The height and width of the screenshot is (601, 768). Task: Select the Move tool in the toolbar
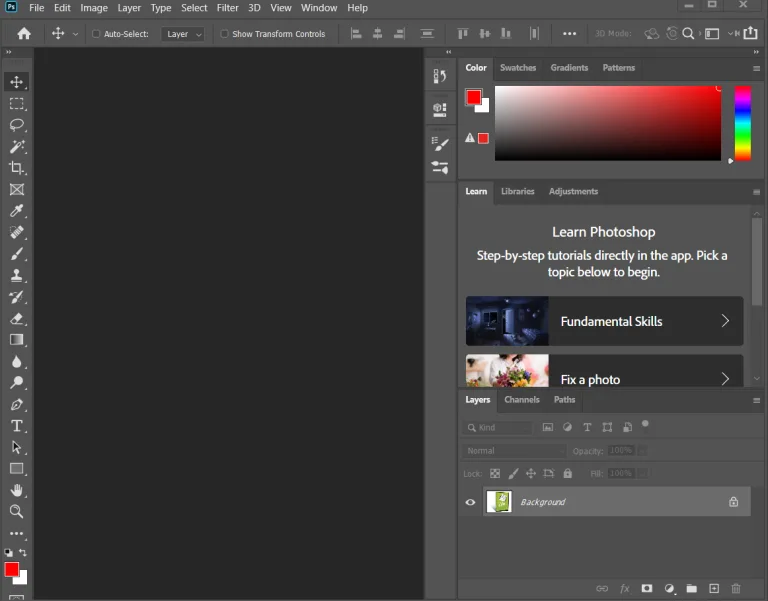pyautogui.click(x=17, y=82)
